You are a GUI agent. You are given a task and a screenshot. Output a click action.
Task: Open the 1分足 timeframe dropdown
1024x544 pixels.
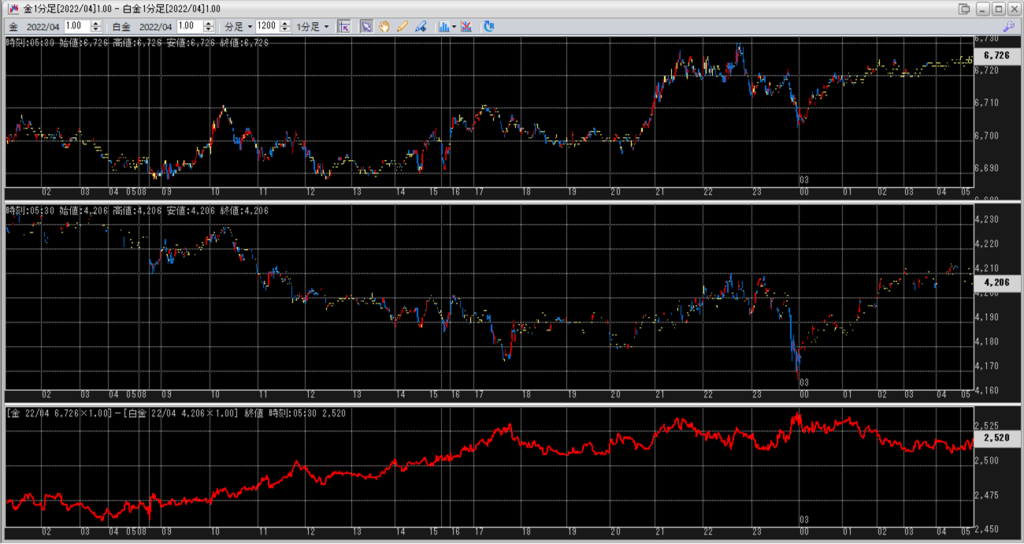[x=311, y=26]
